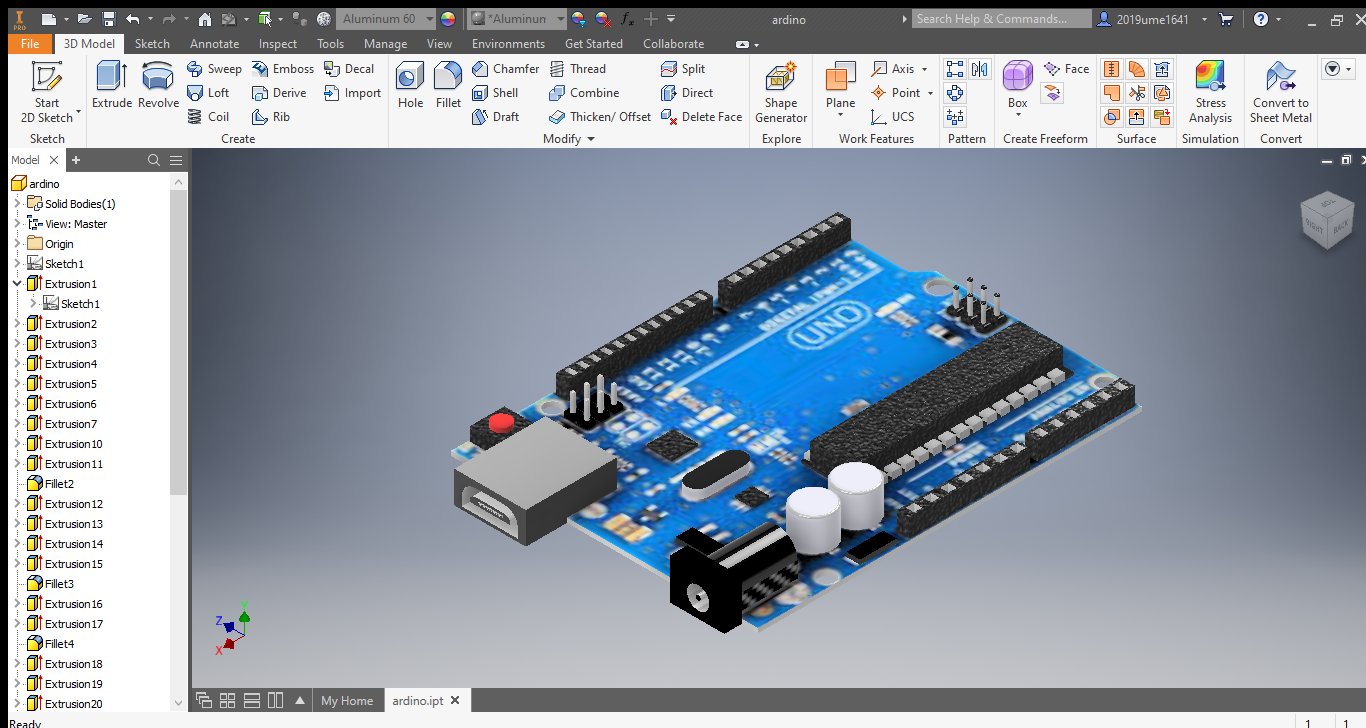Select the Split tool

coord(683,69)
